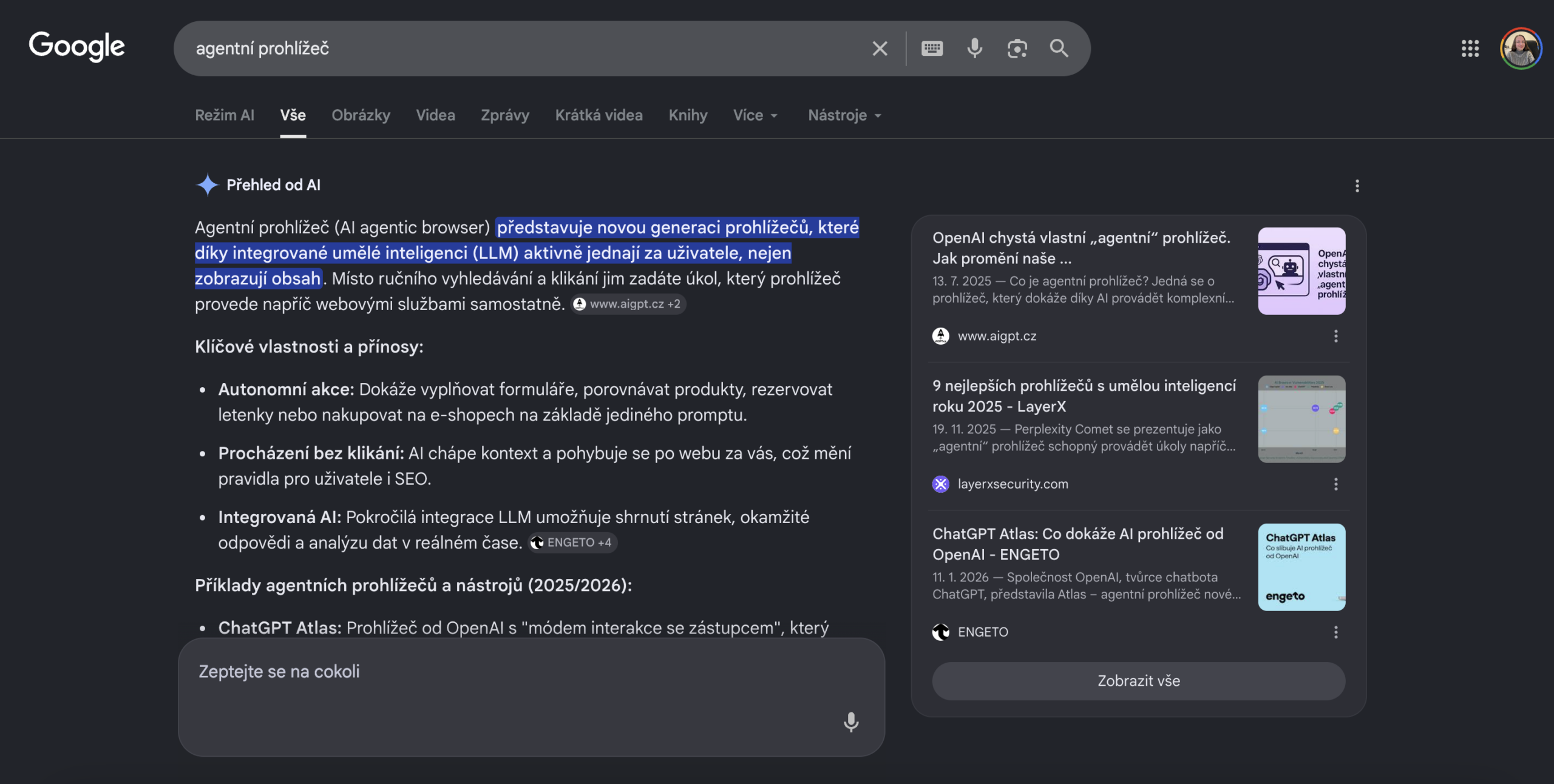1554x784 pixels.
Task: Open more options for www.aigpt.cz source
Action: (1335, 336)
